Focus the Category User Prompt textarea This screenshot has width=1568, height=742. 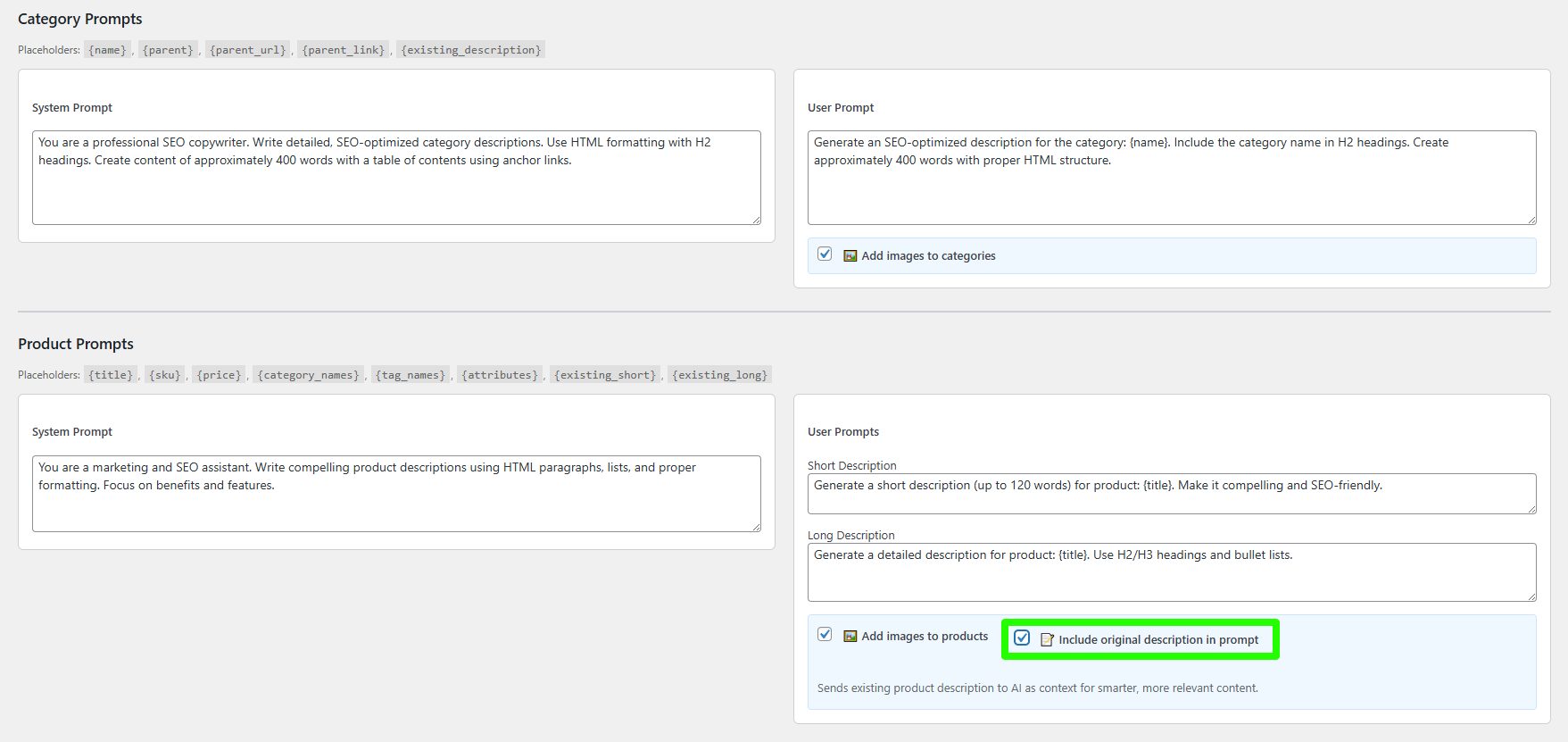point(1172,178)
